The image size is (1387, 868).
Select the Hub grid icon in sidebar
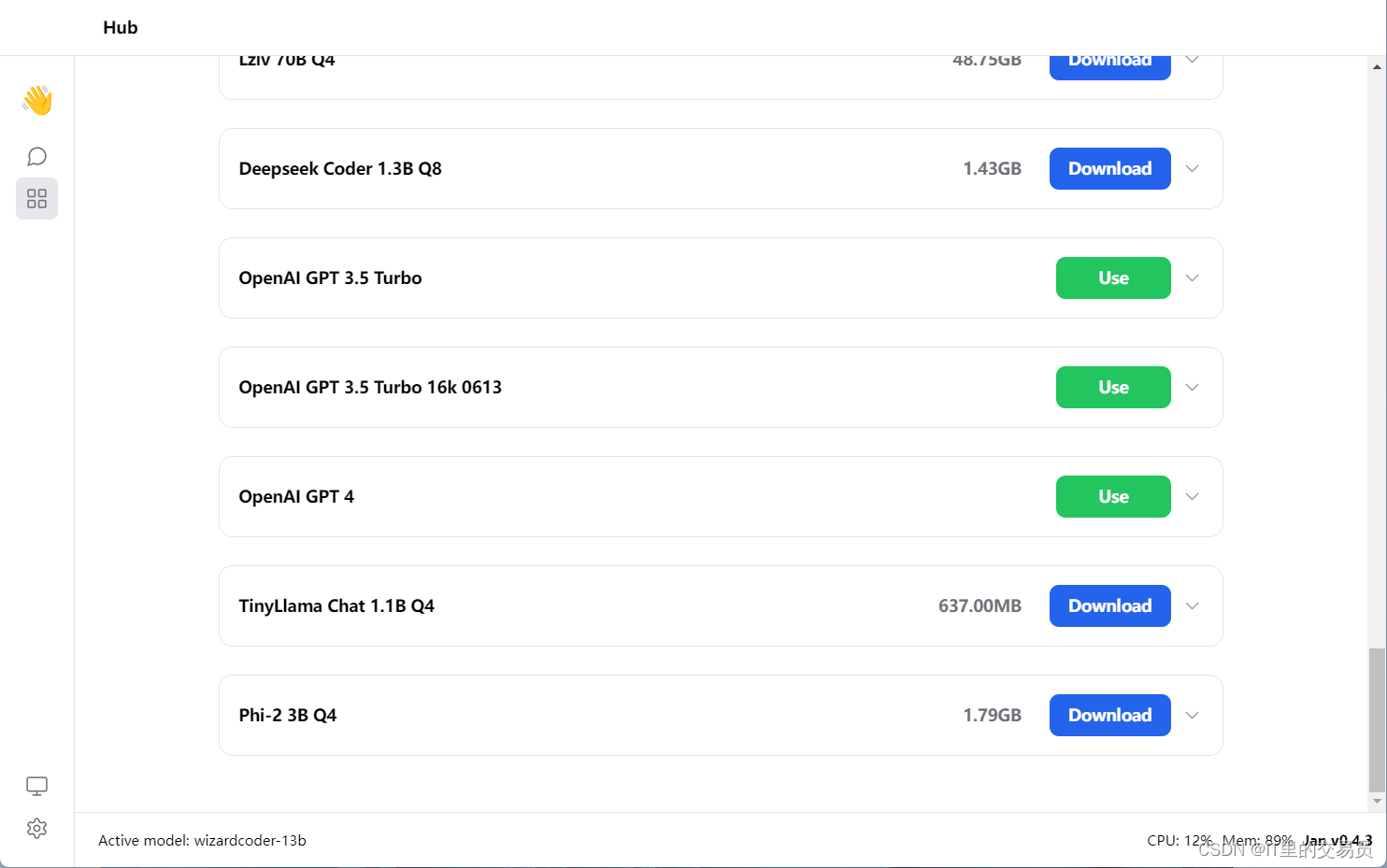coord(36,198)
